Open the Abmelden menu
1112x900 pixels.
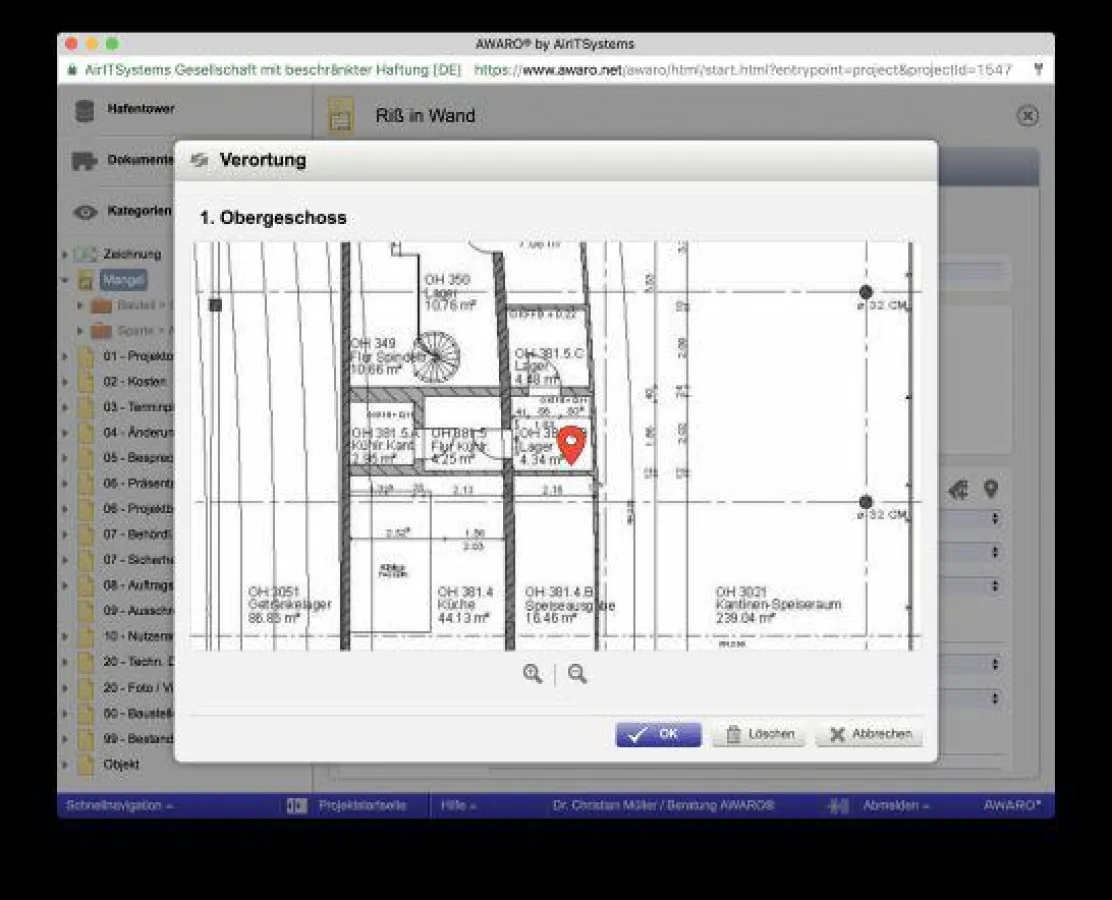point(895,806)
